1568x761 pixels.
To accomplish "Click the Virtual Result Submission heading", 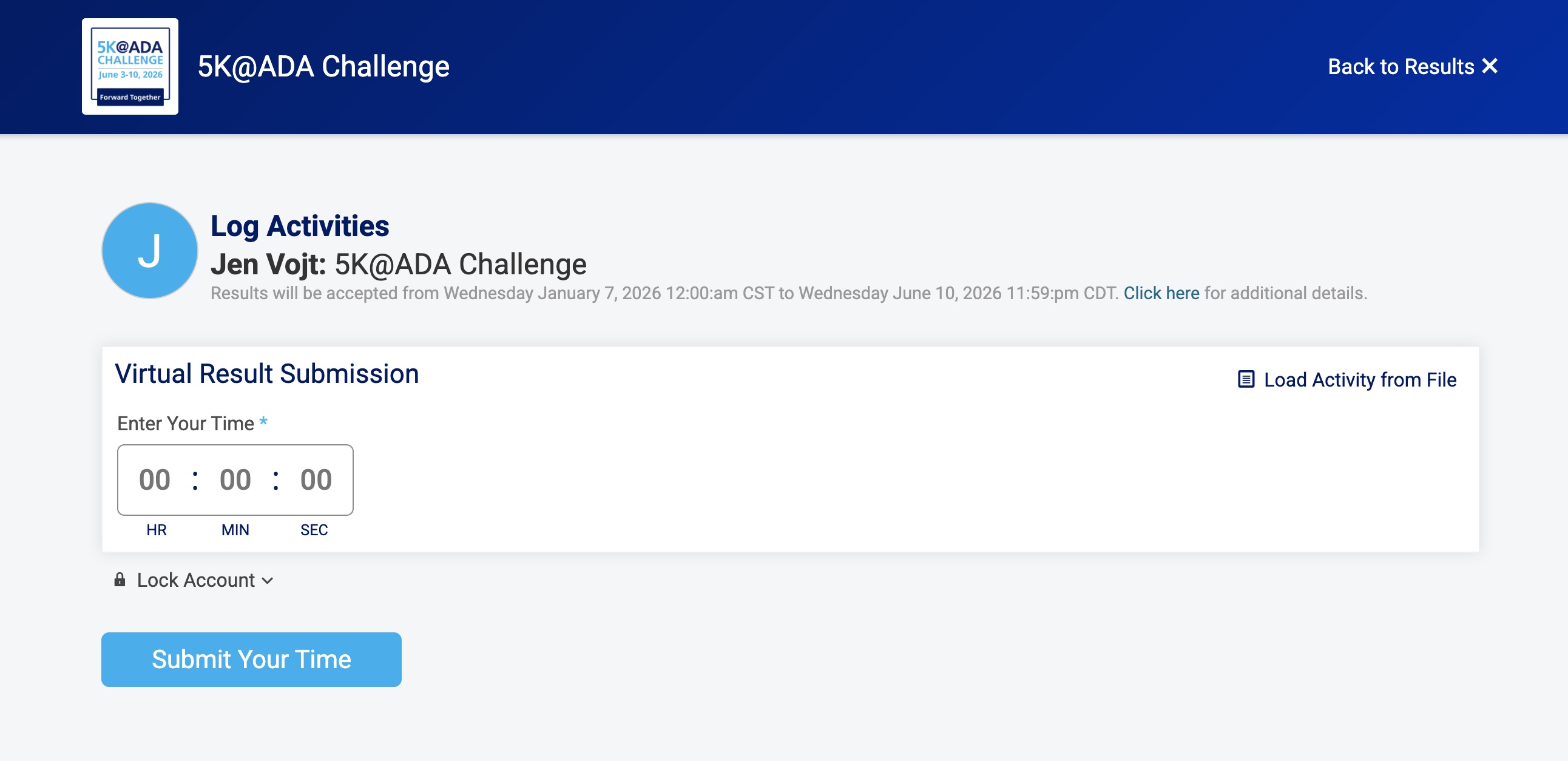I will [x=266, y=374].
